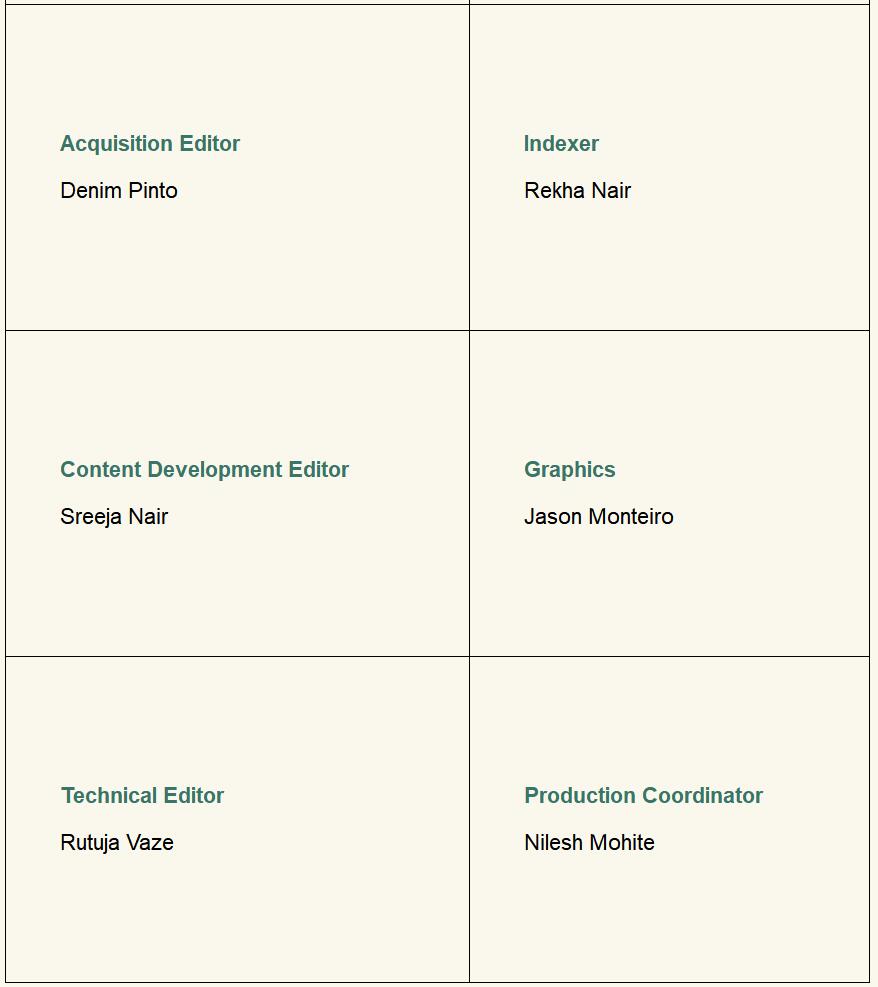Click on the name Jason Monteiro
The height and width of the screenshot is (987, 878).
pyautogui.click(x=598, y=517)
